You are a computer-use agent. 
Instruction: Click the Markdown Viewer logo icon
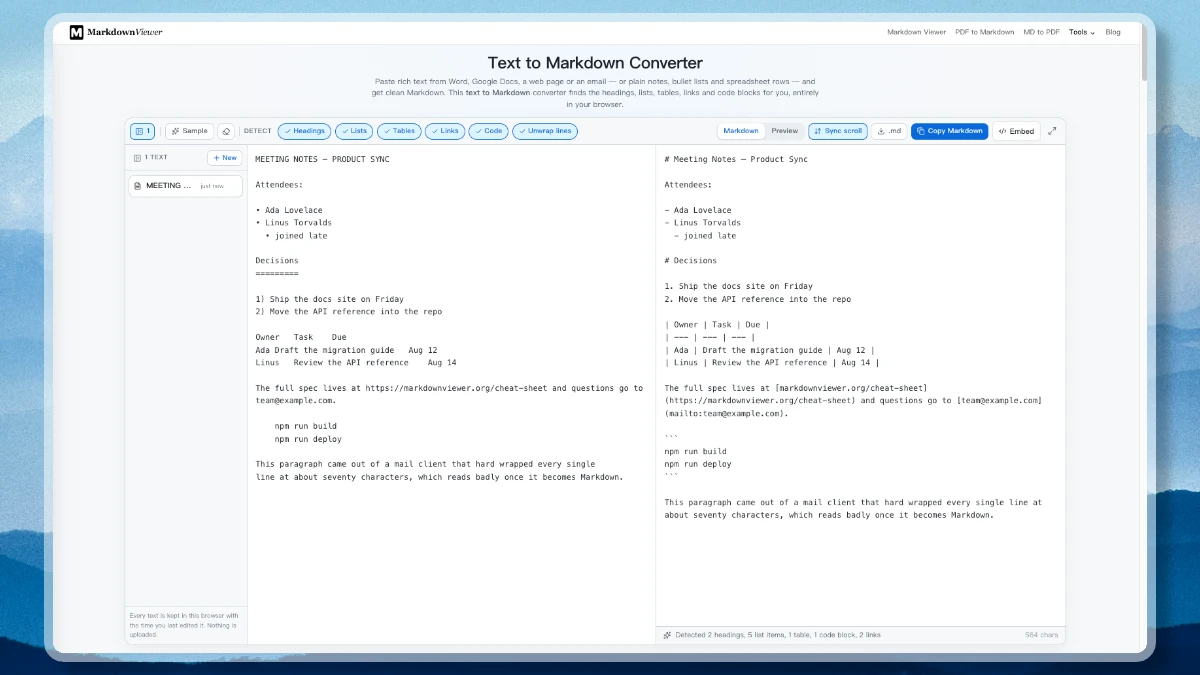(x=76, y=32)
